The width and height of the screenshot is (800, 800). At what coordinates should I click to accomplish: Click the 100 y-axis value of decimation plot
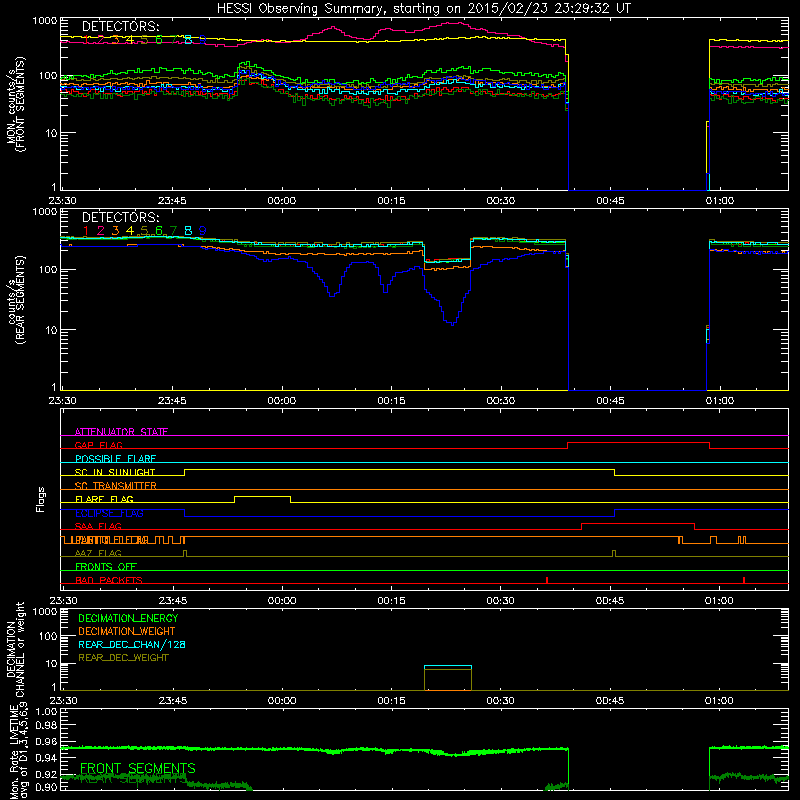(x=49, y=636)
